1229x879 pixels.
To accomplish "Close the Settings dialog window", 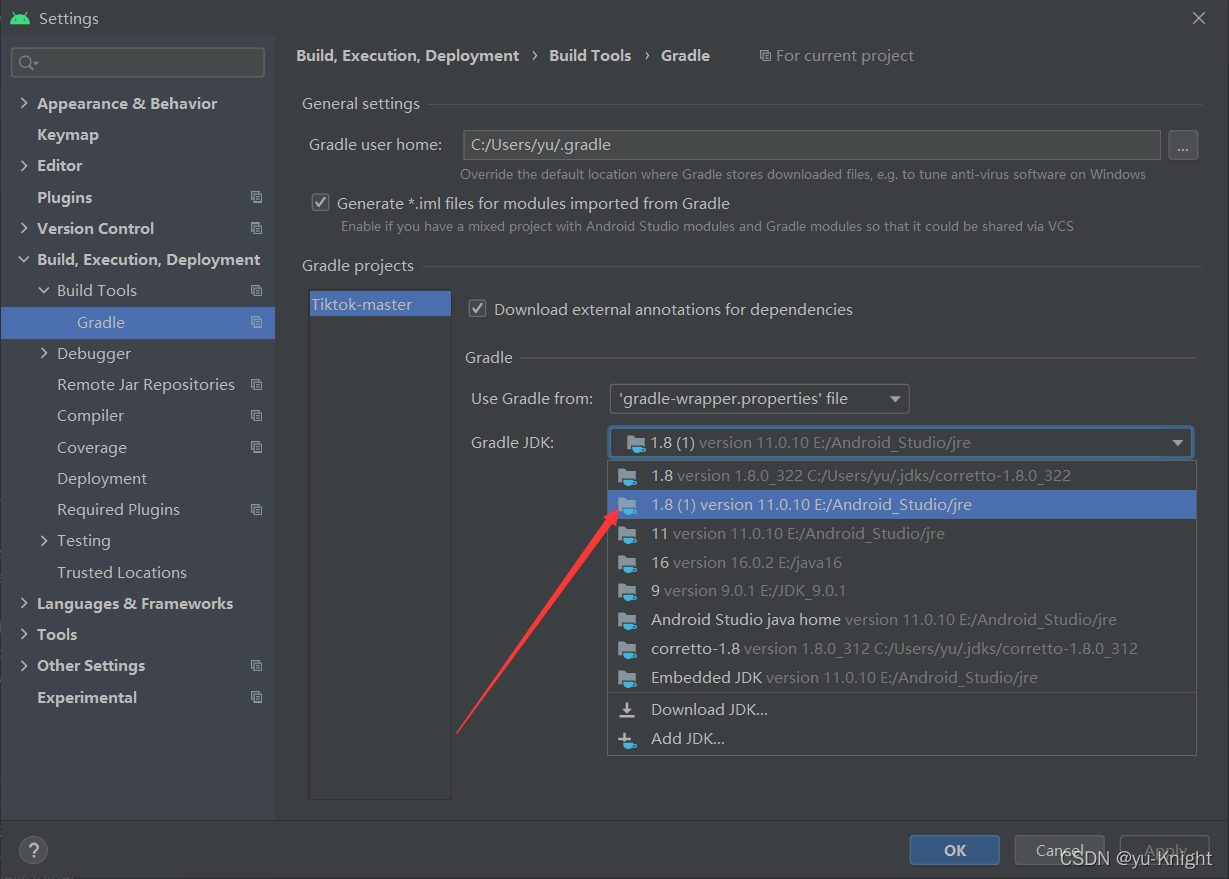I will click(x=1199, y=17).
